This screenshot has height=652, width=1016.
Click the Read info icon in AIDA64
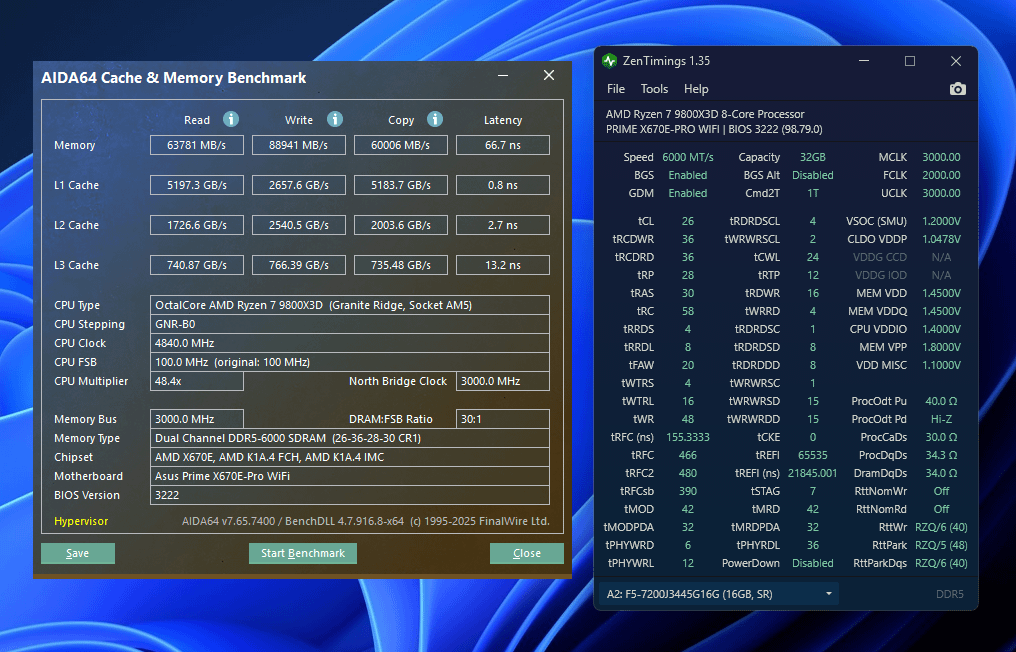tap(231, 119)
